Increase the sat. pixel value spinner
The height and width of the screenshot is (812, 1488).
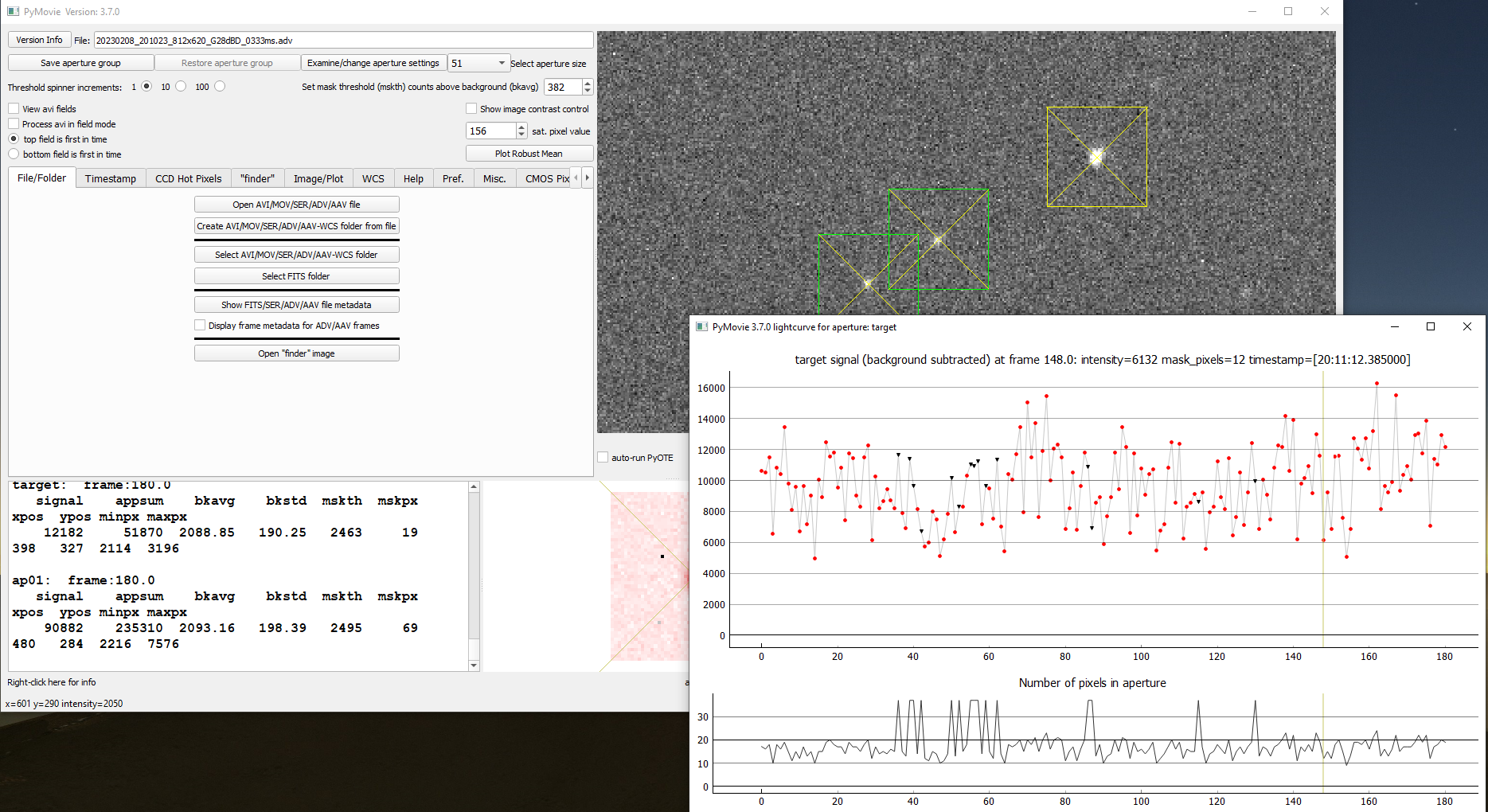point(521,127)
